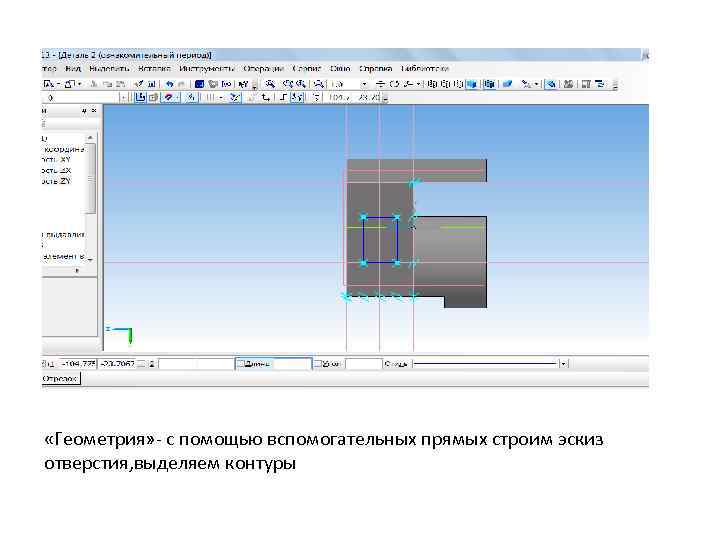Open the Выделить menu

click(109, 68)
